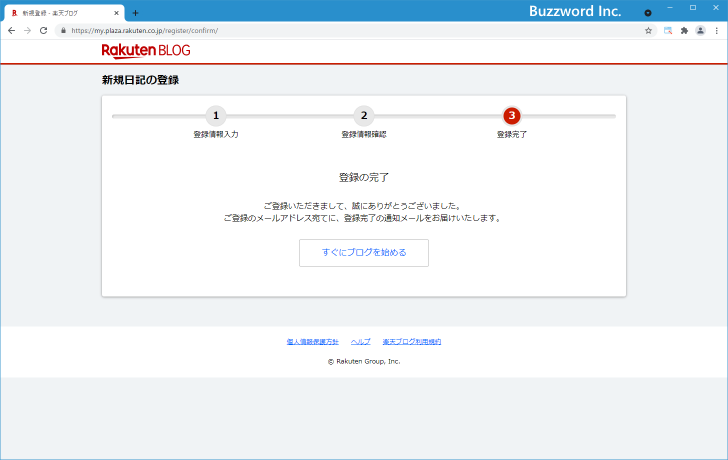Click the extension icon beside the bookmark star
Image resolution: width=728 pixels, height=460 pixels.
[668, 31]
